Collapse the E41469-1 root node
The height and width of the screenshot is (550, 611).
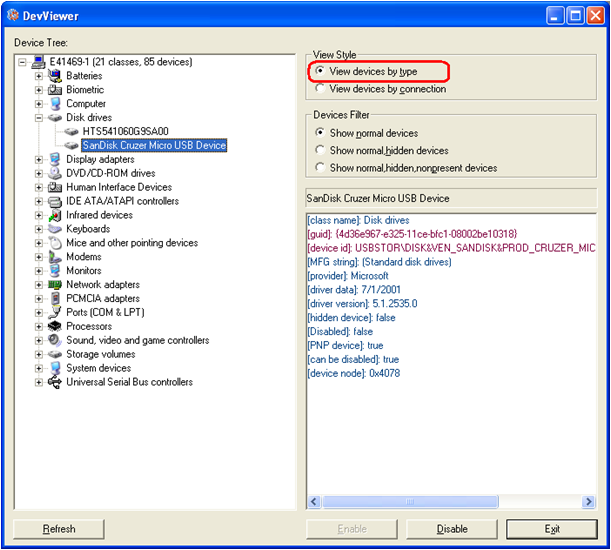(x=22, y=62)
